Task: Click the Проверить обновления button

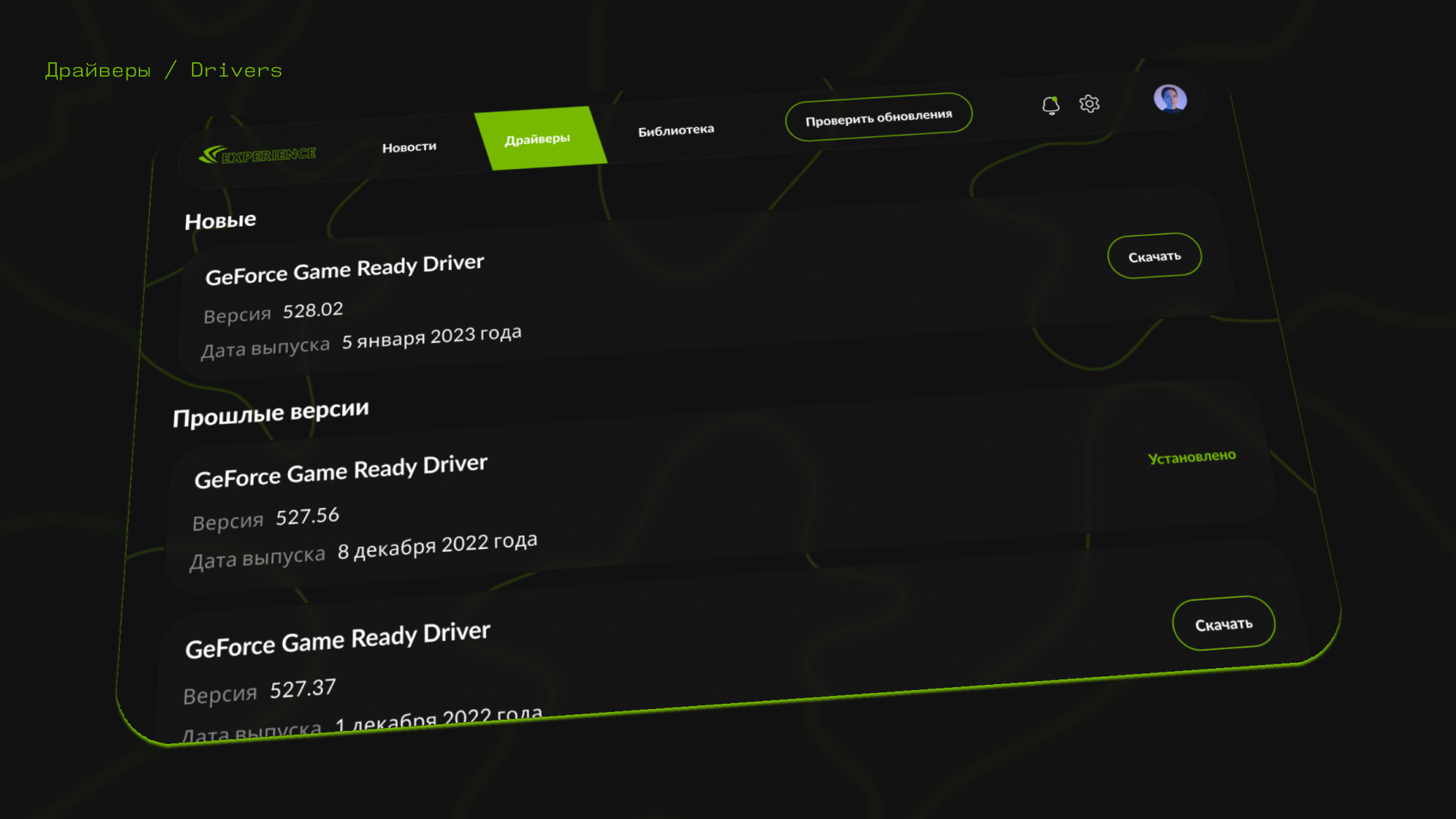Action: (x=878, y=118)
